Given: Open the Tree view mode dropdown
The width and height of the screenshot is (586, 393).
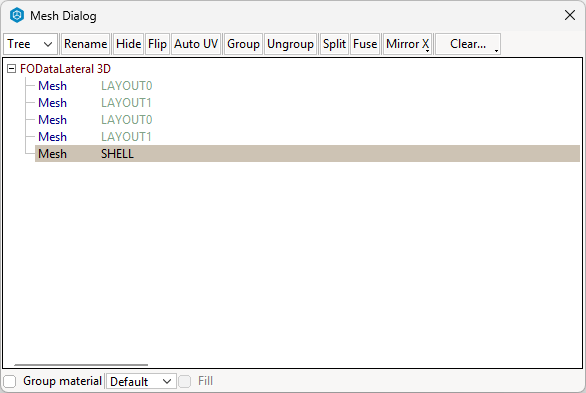Looking at the screenshot, I should pos(30,44).
